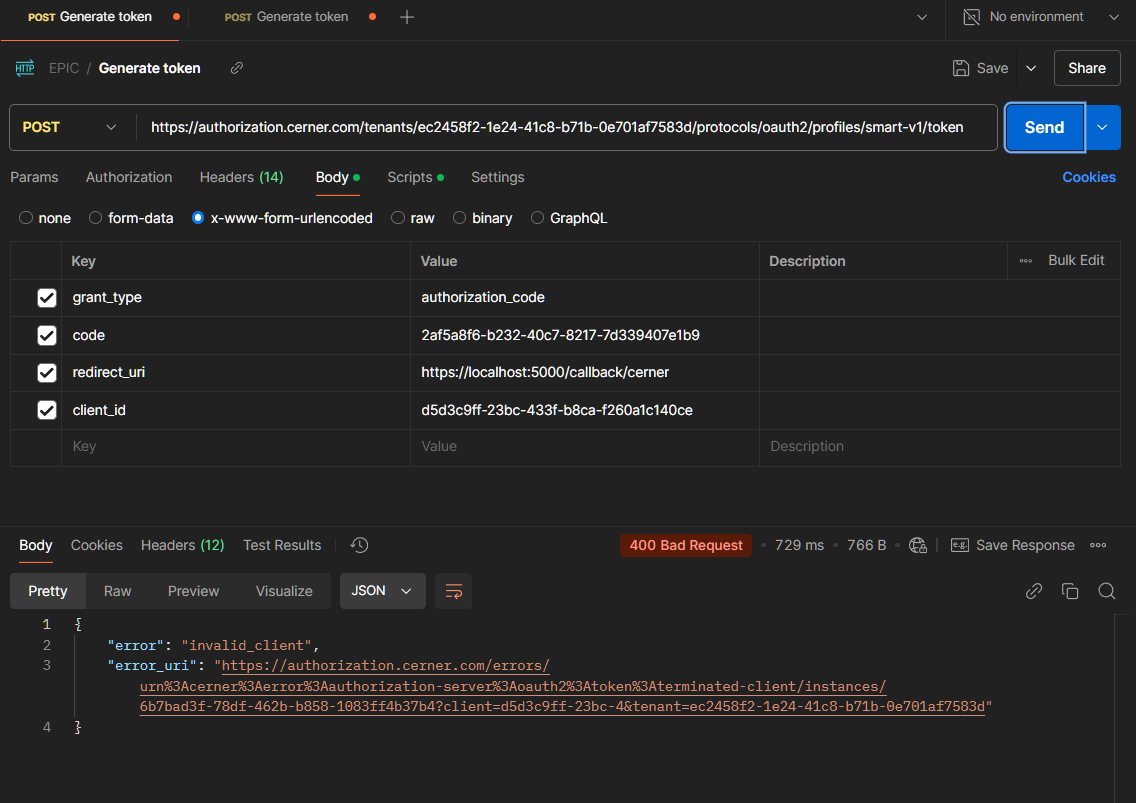Select the Raw response view
This screenshot has height=803, width=1136.
pyautogui.click(x=117, y=591)
